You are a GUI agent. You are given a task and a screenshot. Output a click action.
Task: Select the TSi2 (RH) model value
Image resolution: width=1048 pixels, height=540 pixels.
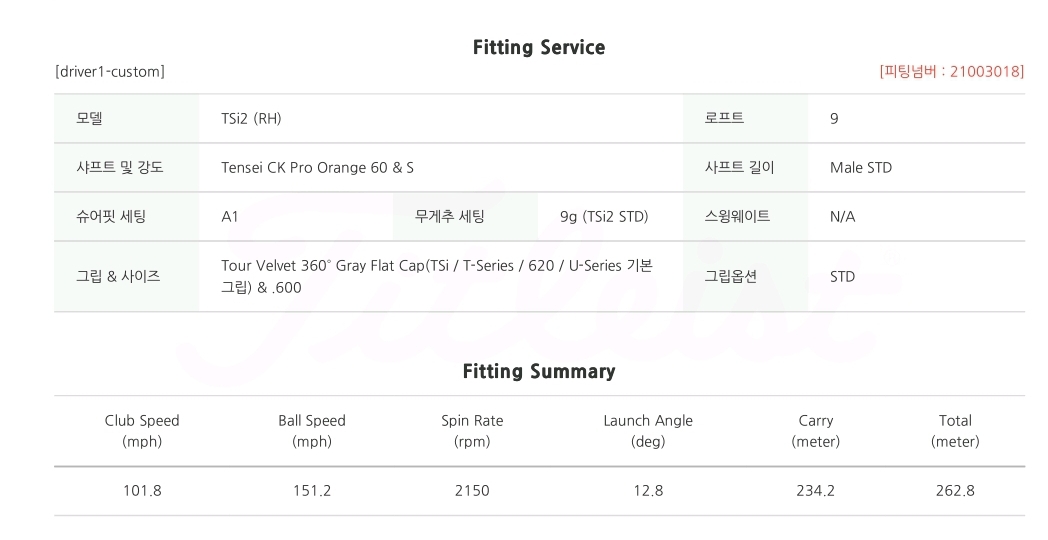click(251, 118)
